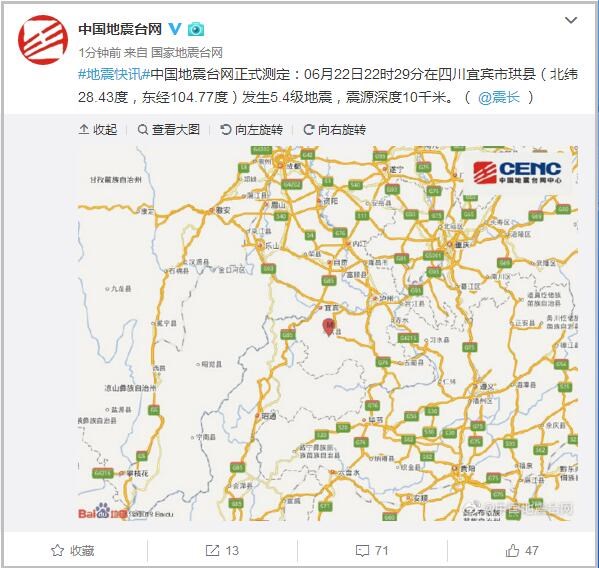The width and height of the screenshot is (599, 568).
Task: Open the #地震快讯# hashtag topic
Action: coord(114,74)
